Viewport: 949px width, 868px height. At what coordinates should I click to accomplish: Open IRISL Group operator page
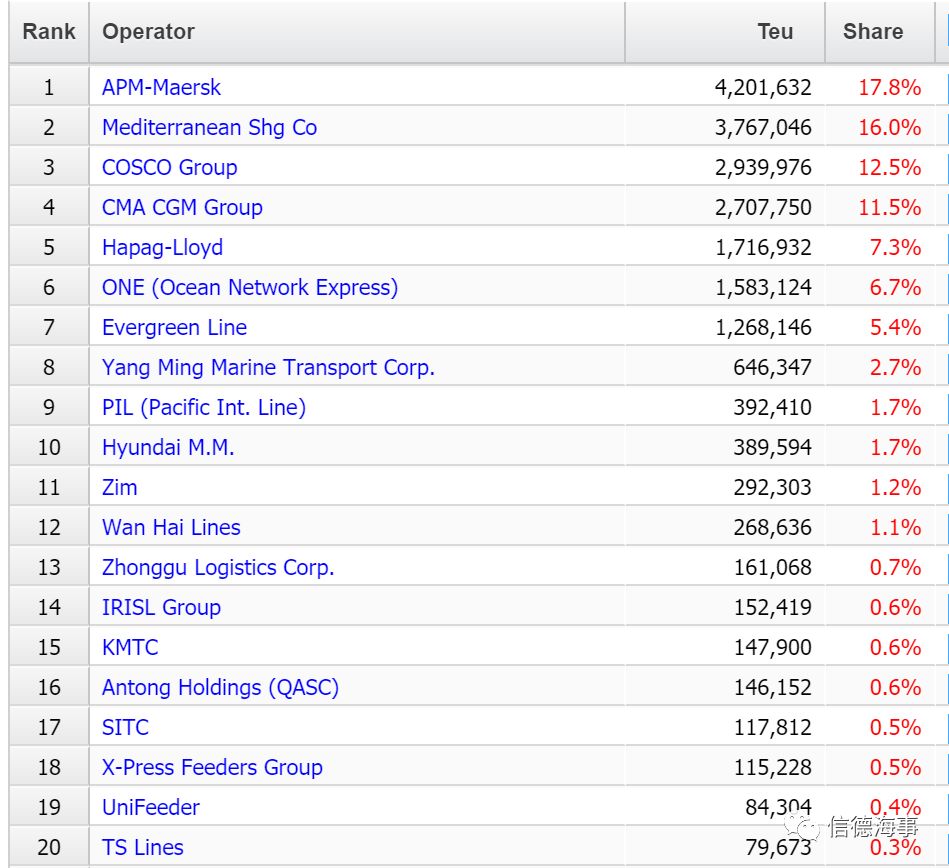(x=161, y=607)
